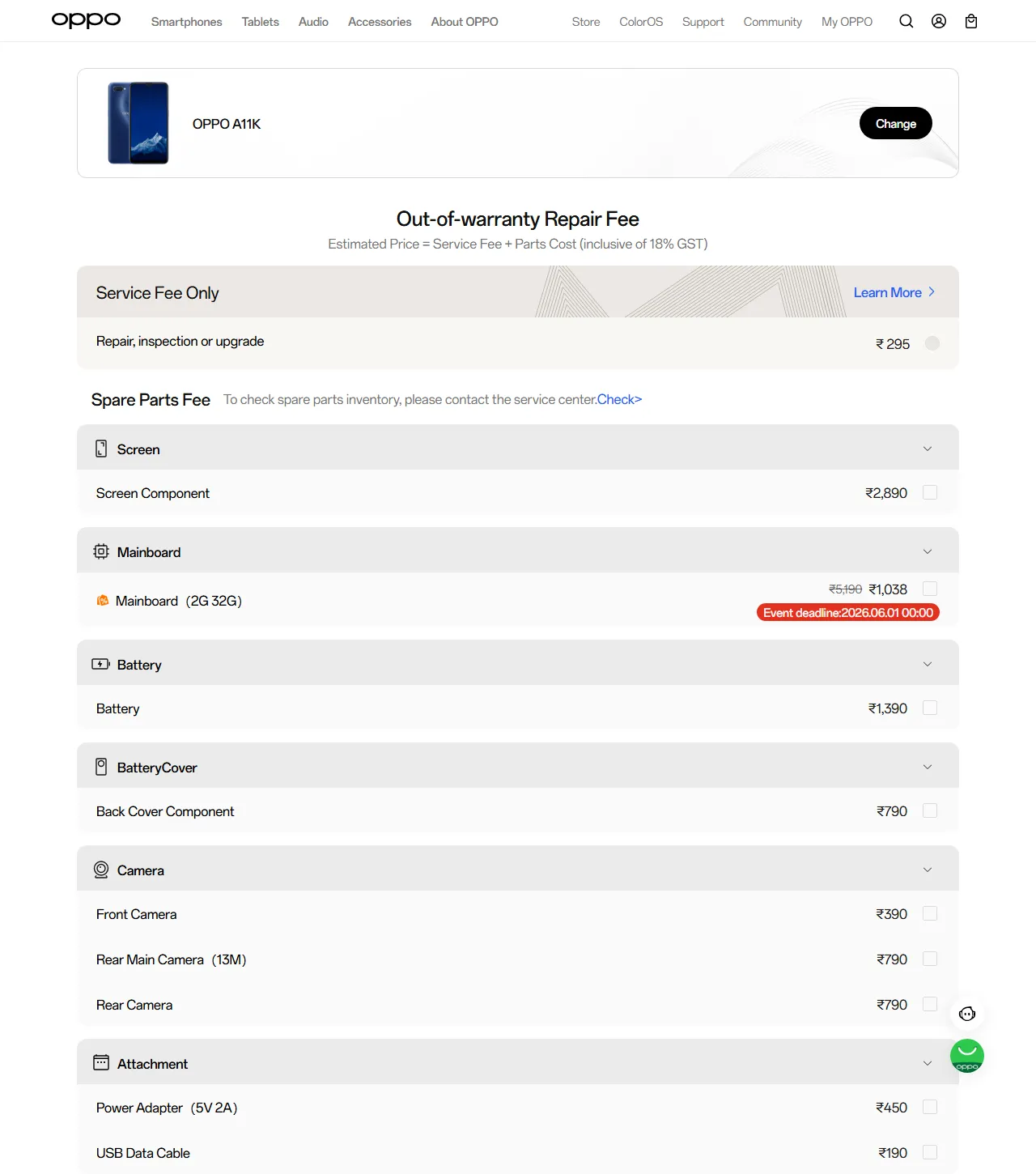This screenshot has height=1174, width=1036.
Task: Click the Attachment section icon
Action: pos(101,1062)
